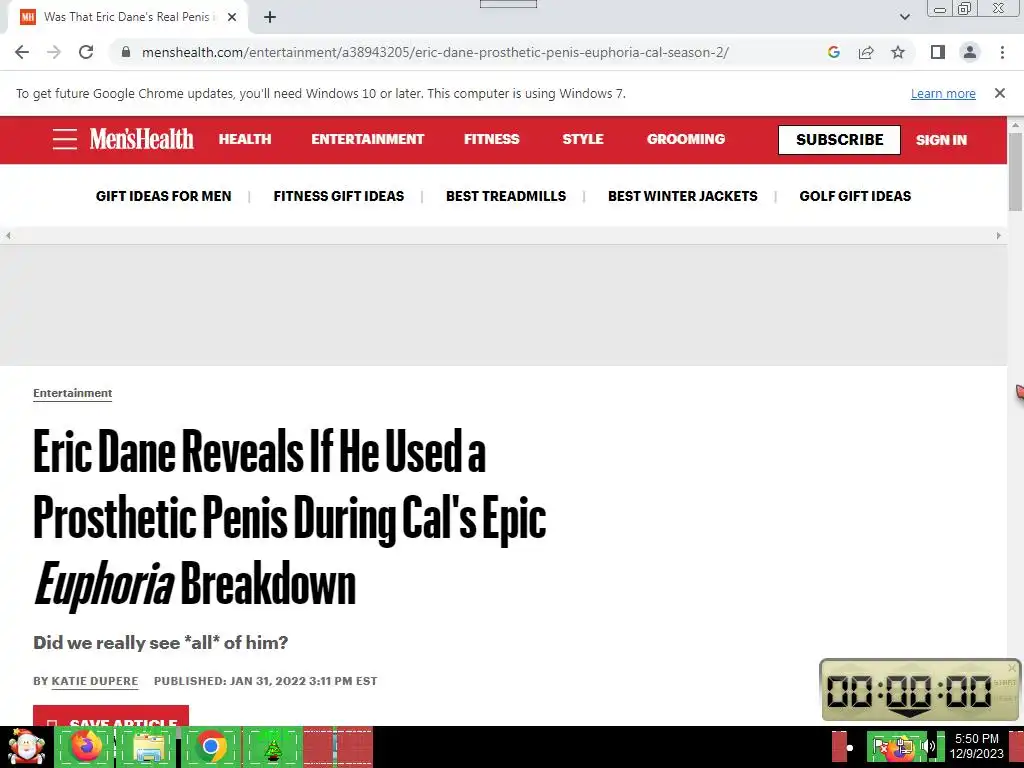Open the Men's Health hamburger menu
The height and width of the screenshot is (768, 1024).
65,139
